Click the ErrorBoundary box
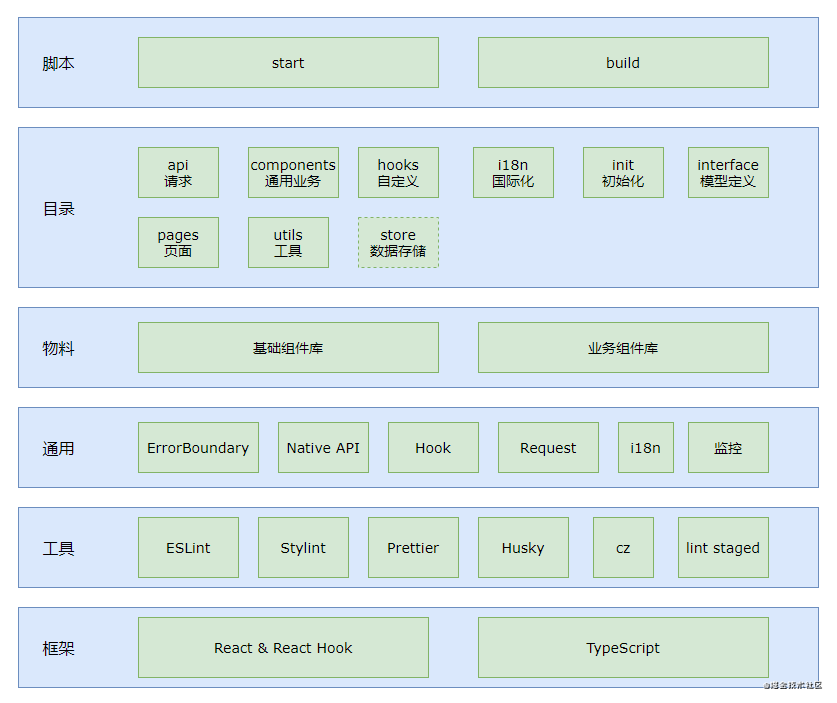The image size is (837, 703). coord(198,447)
